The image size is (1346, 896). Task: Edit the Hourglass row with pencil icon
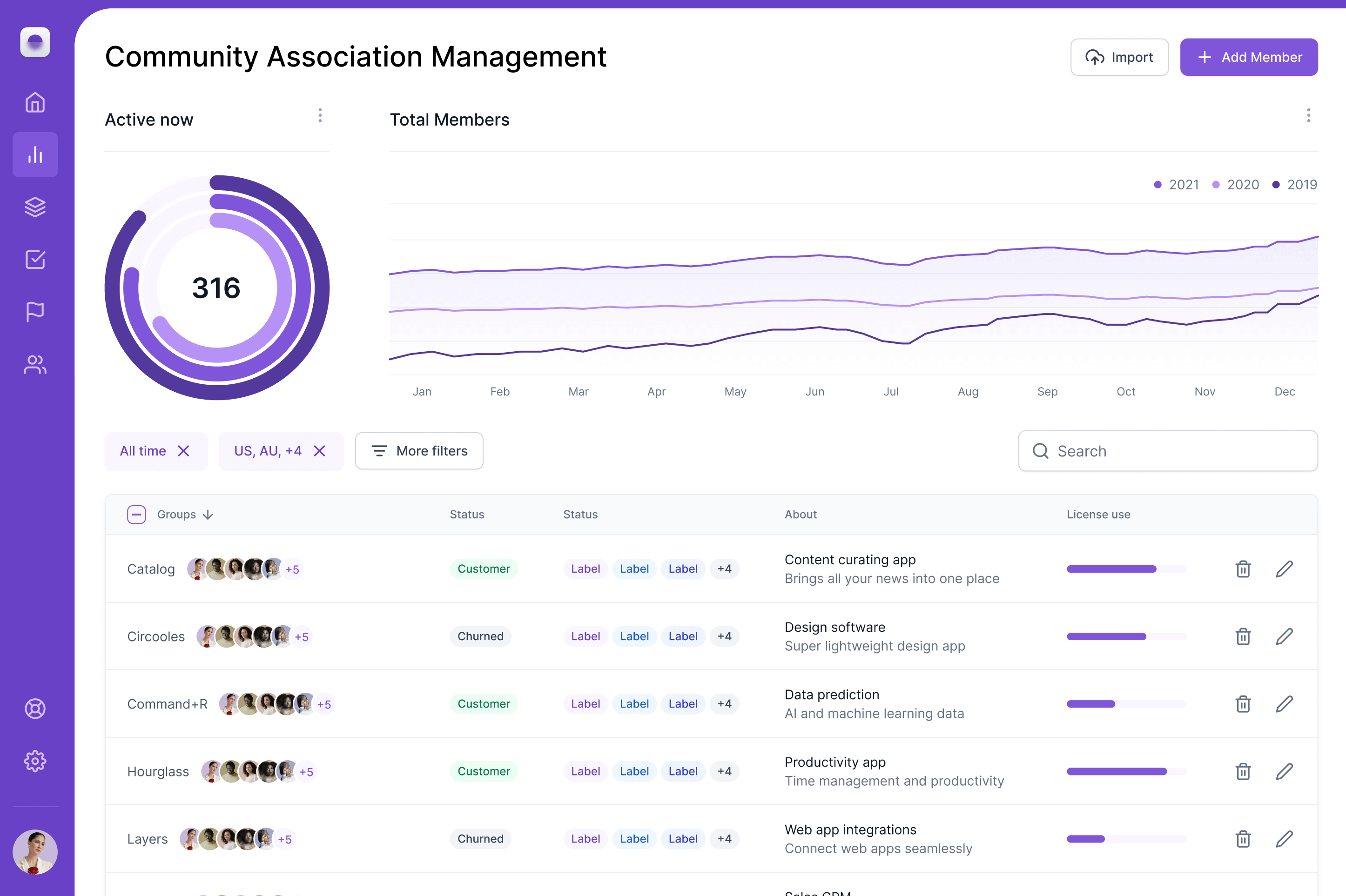[x=1284, y=771]
